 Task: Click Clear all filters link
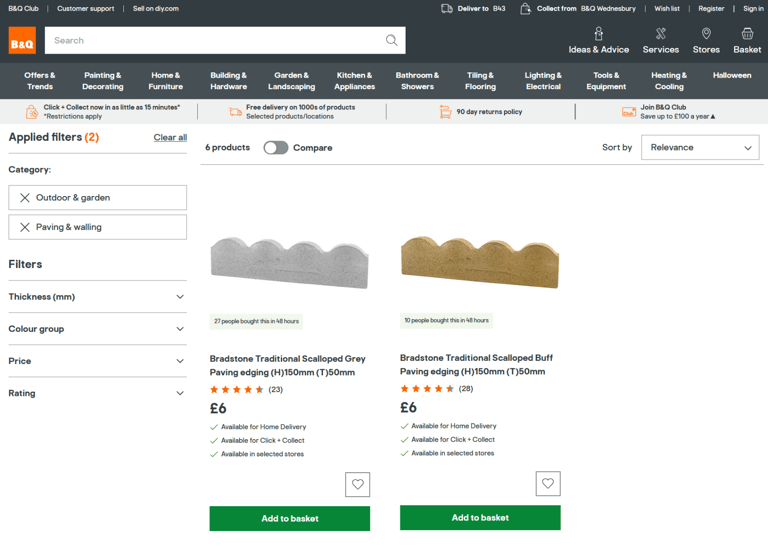[x=170, y=138]
